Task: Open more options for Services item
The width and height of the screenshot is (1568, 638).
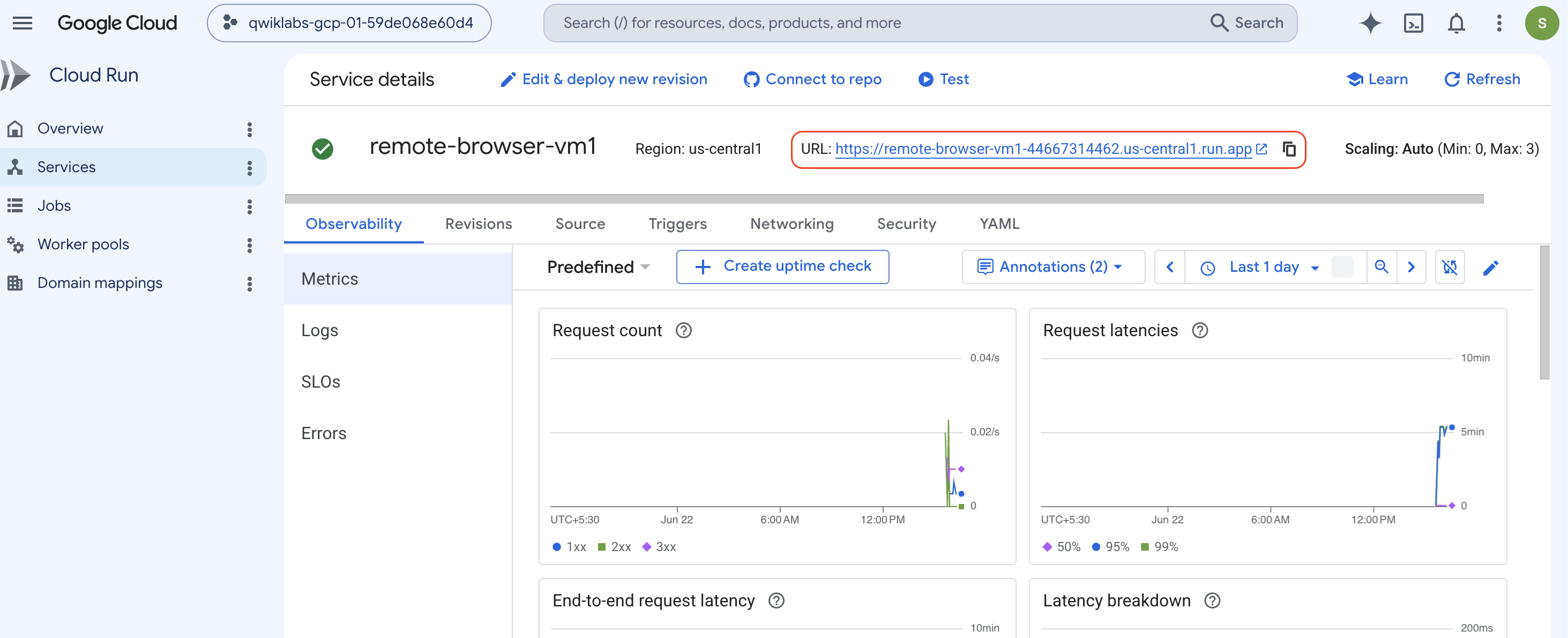Action: pos(249,168)
